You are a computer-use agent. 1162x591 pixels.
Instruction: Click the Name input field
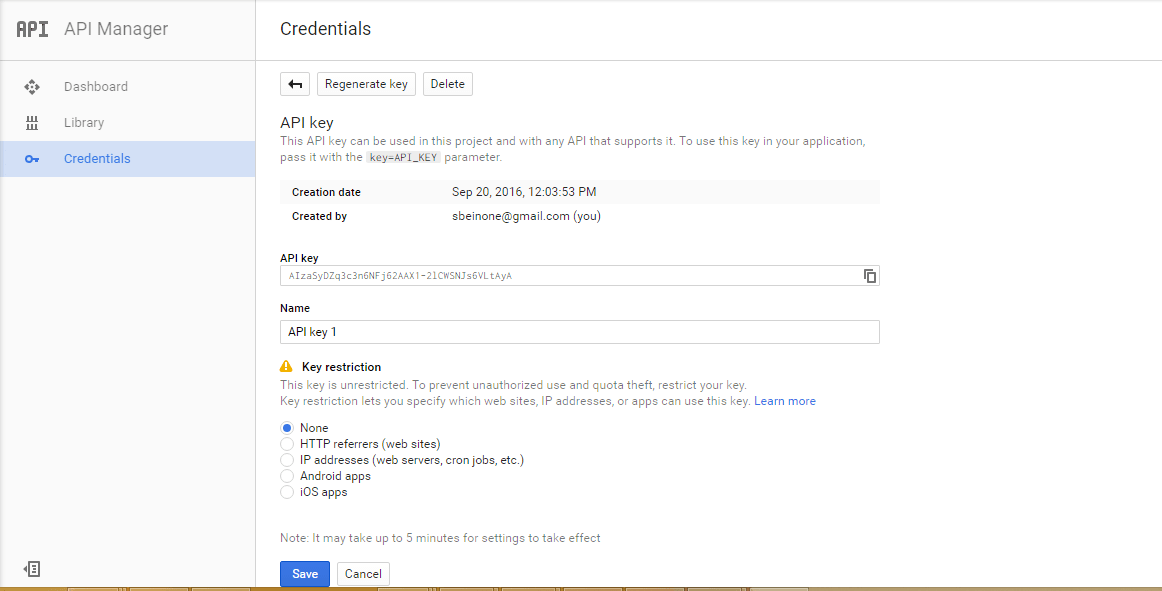[x=579, y=332]
